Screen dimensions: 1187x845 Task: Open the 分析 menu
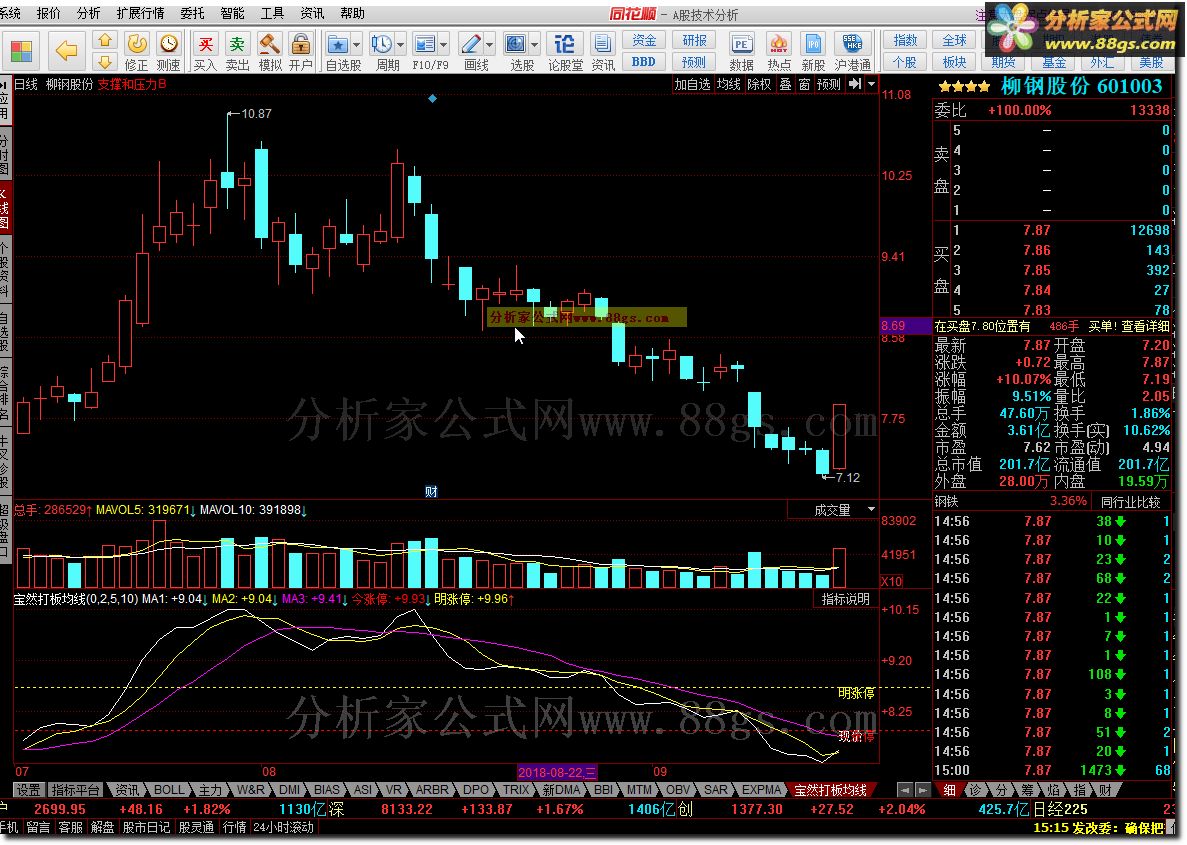[88, 13]
